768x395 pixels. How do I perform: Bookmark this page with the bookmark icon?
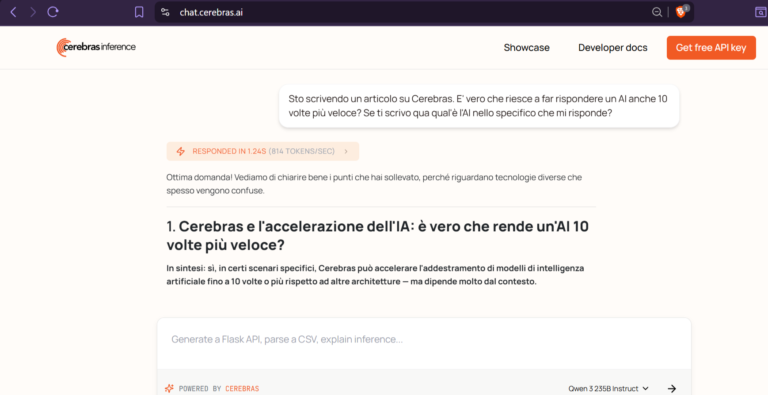(139, 12)
